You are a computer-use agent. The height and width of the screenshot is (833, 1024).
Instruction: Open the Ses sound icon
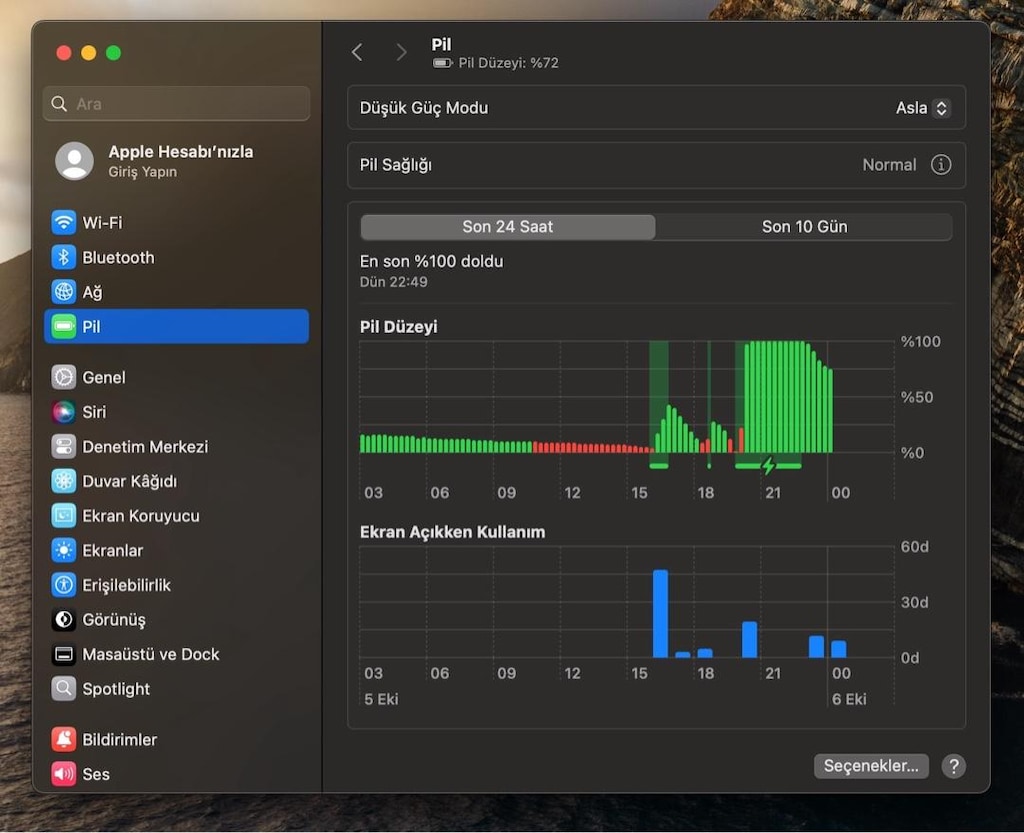pos(63,774)
